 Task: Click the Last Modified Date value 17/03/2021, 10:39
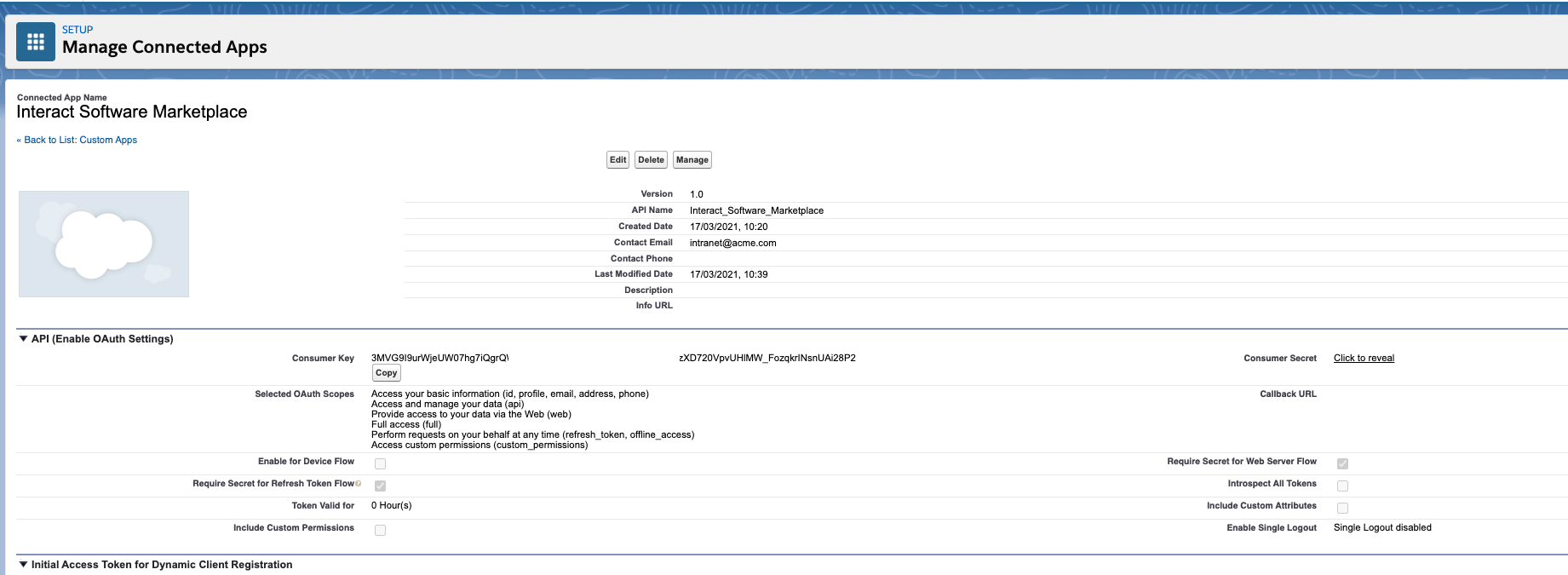point(728,274)
